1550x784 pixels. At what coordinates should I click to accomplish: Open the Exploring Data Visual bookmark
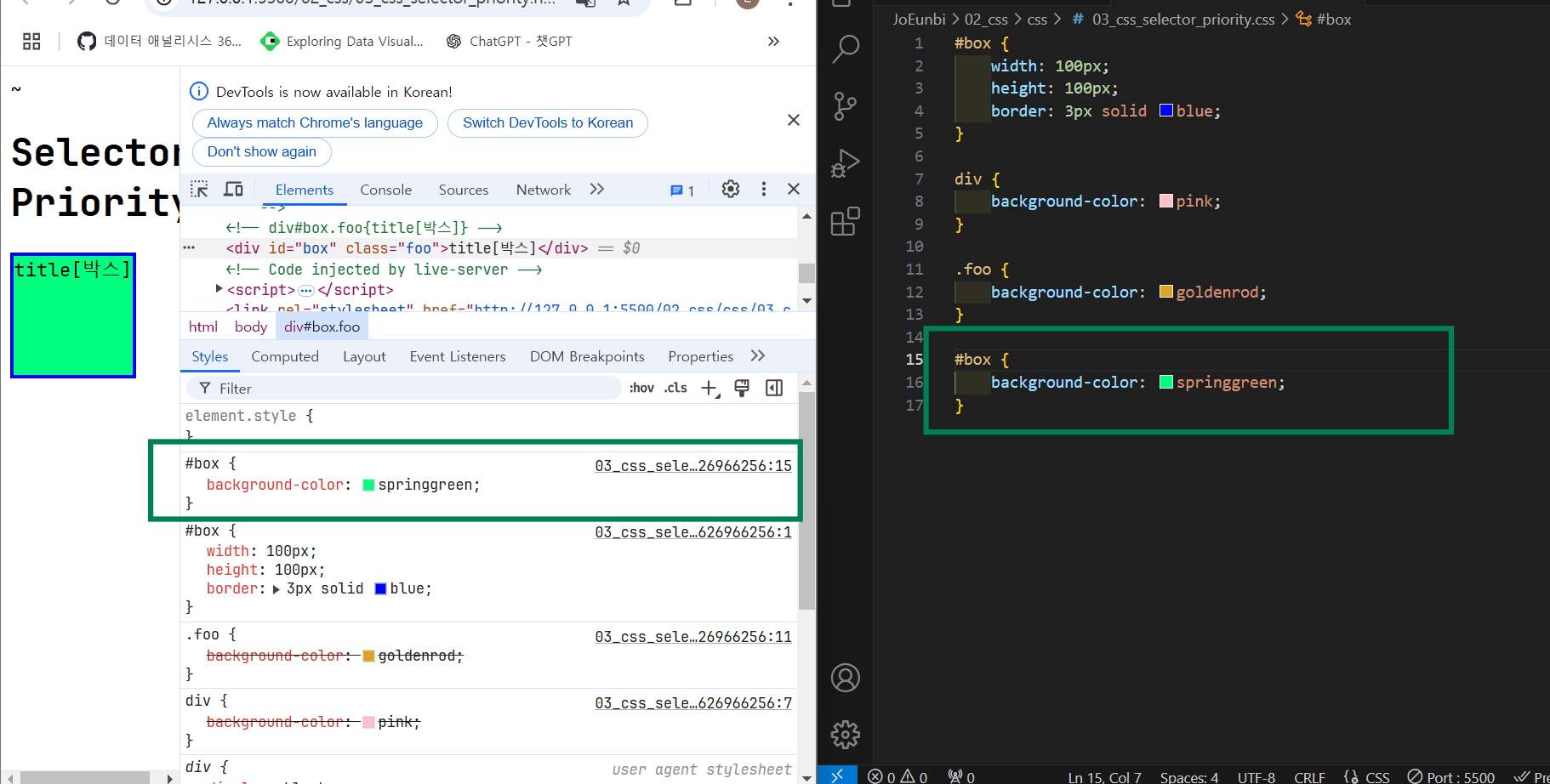(x=342, y=41)
